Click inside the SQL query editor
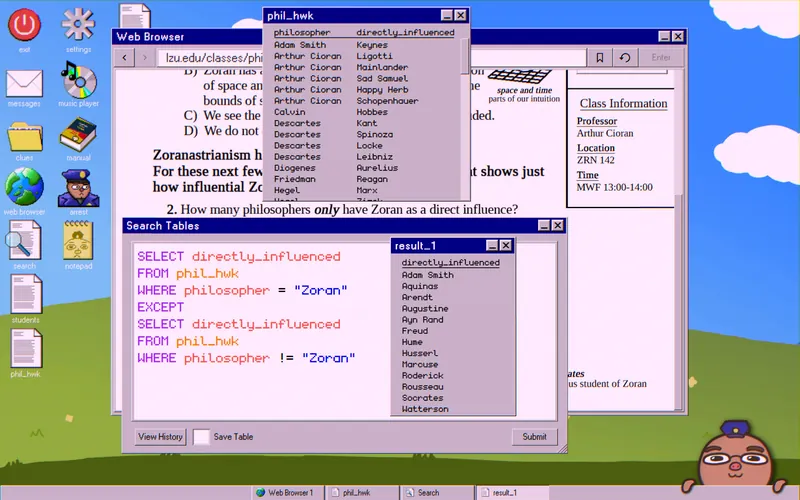This screenshot has width=800, height=500. pyautogui.click(x=261, y=332)
